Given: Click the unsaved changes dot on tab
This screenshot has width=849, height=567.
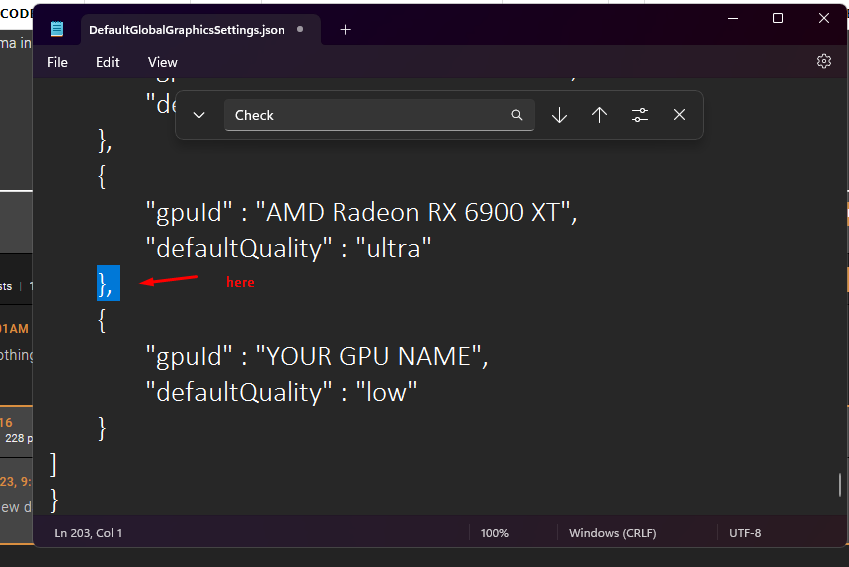Looking at the screenshot, I should coord(300,29).
